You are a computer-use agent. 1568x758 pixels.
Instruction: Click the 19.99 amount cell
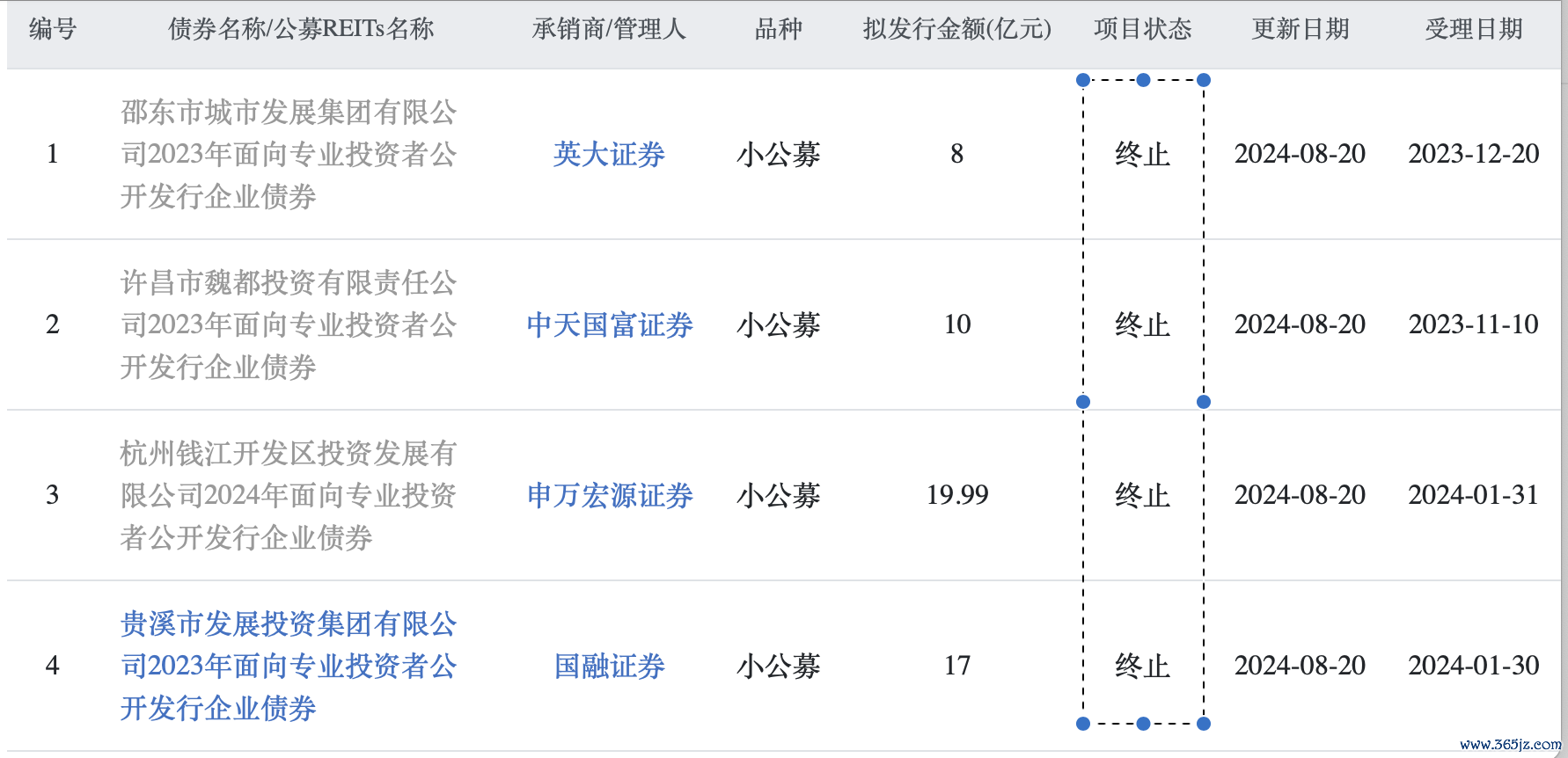pyautogui.click(x=956, y=495)
